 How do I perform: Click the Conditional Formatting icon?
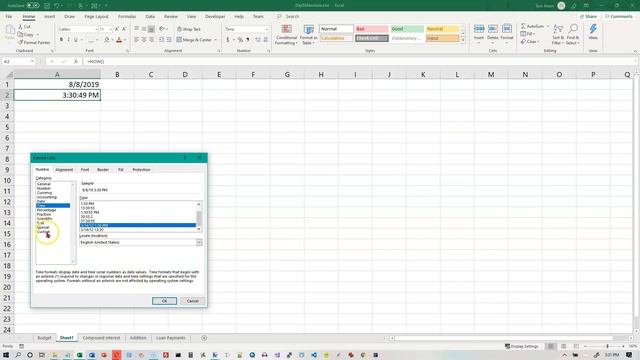pyautogui.click(x=287, y=29)
